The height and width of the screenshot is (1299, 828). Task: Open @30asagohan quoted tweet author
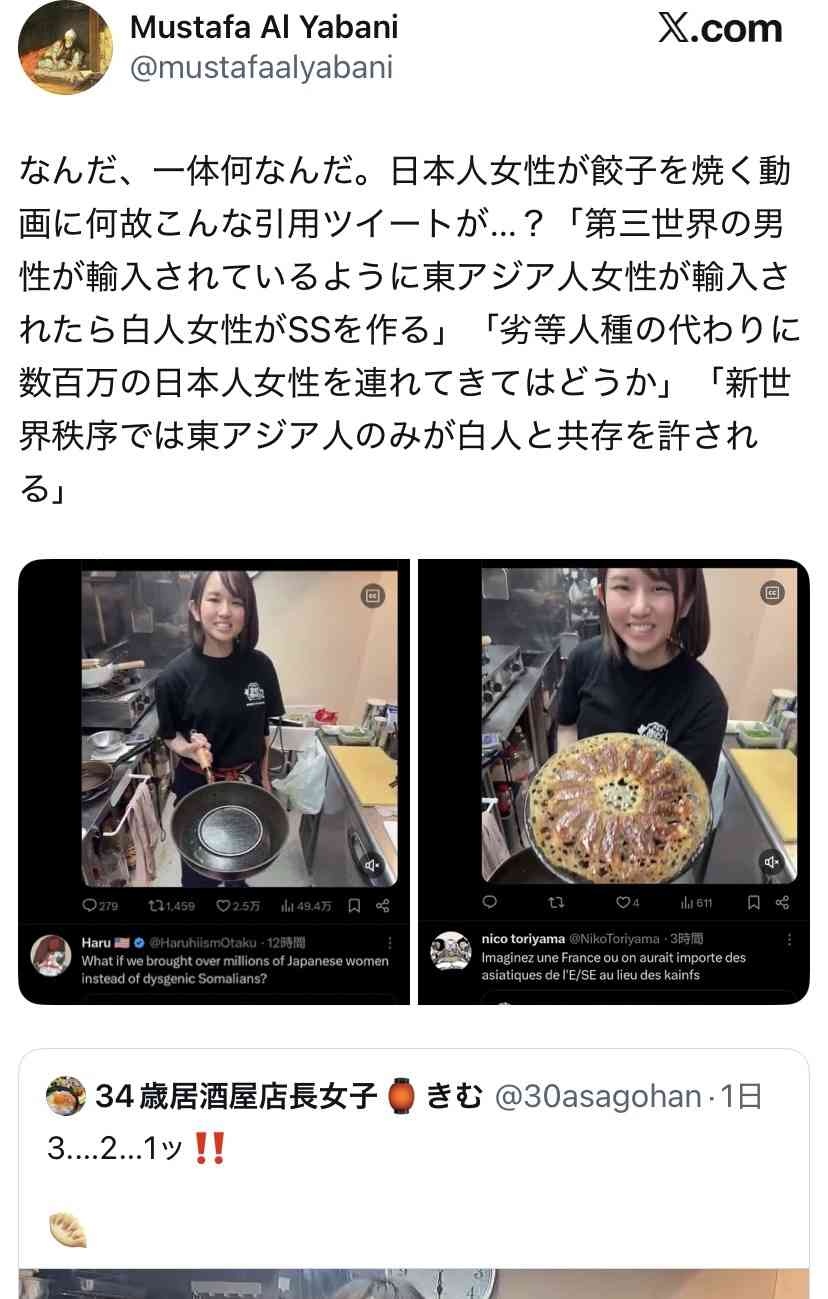click(x=597, y=1097)
